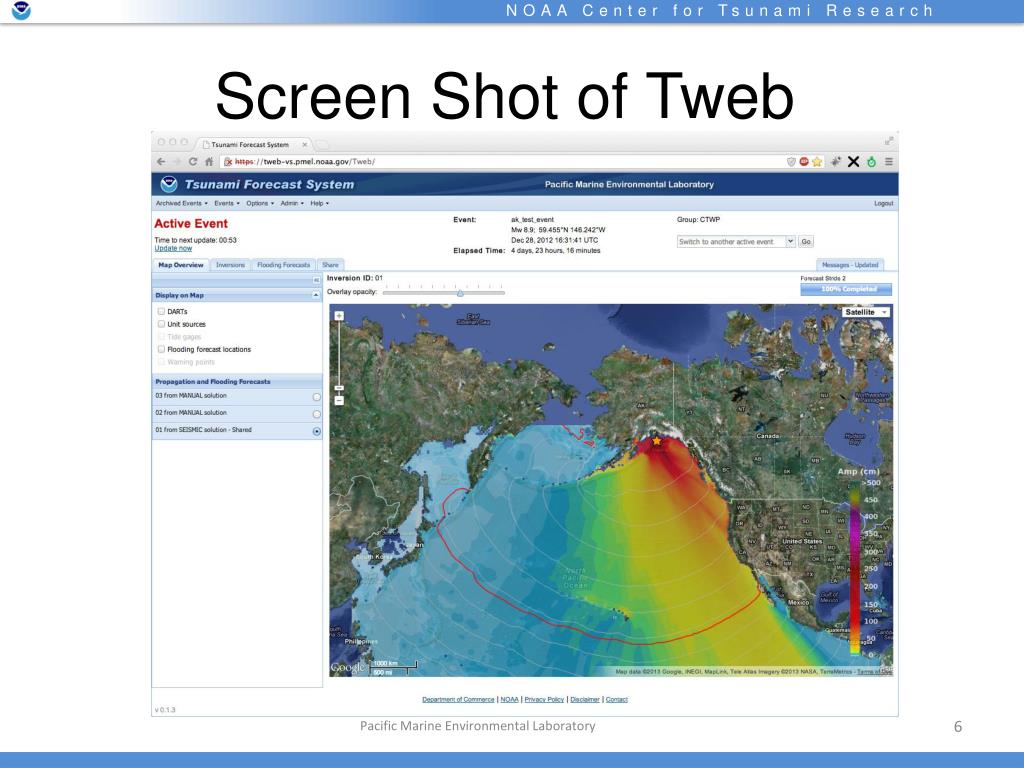The width and height of the screenshot is (1024, 768).
Task: Click the browser forward arrow
Action: click(x=177, y=161)
